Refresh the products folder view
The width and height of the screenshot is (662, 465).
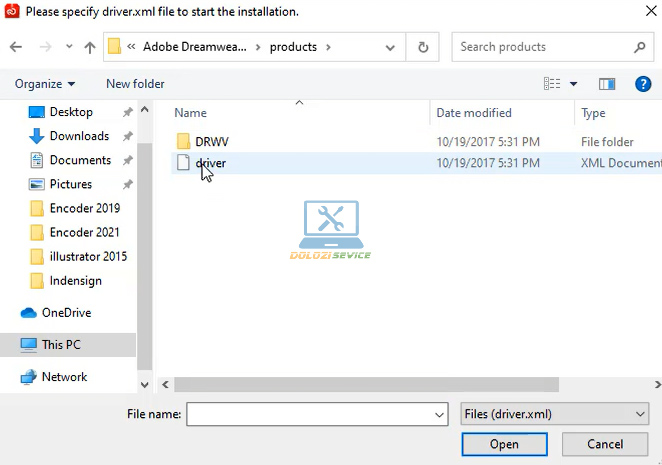coord(423,47)
